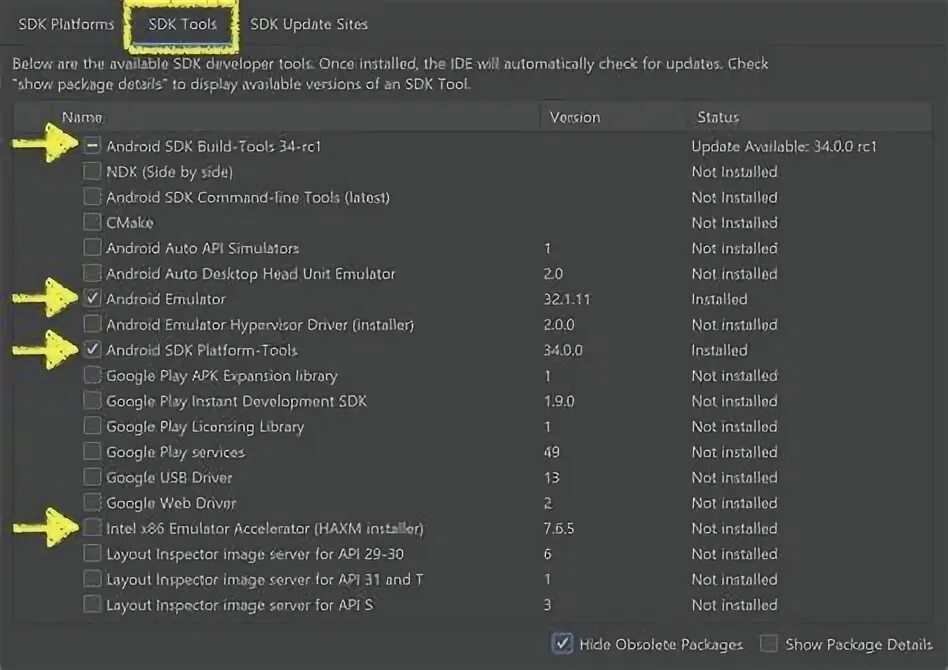This screenshot has height=670, width=948.
Task: Click the Status column header
Action: tap(718, 117)
